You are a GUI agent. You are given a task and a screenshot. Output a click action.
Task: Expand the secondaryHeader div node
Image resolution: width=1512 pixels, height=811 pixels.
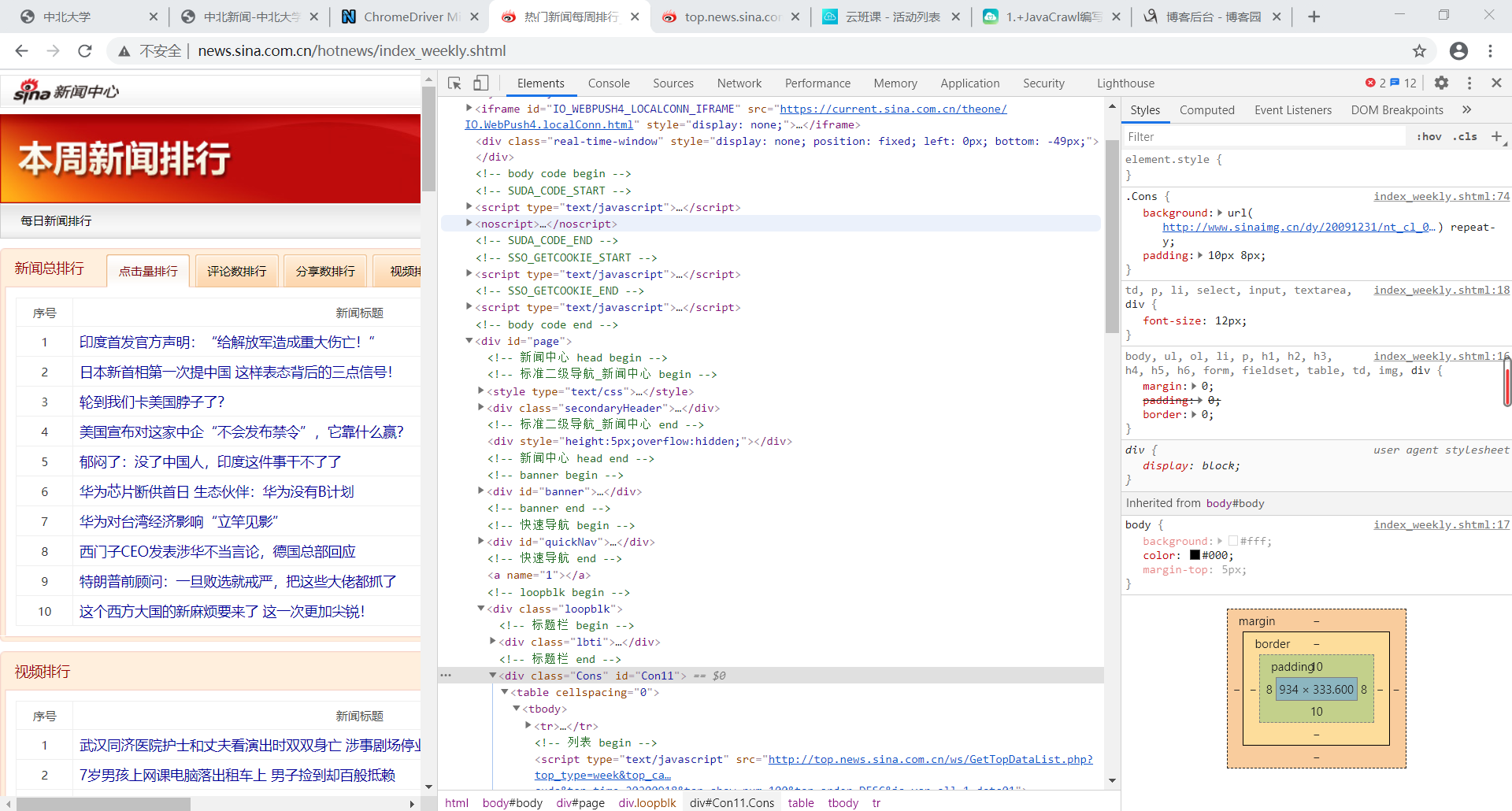[x=481, y=408]
